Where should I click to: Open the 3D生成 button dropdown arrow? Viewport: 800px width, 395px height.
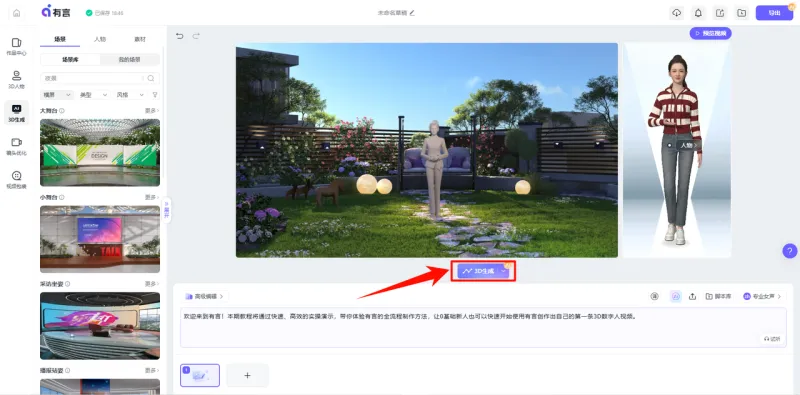click(x=504, y=271)
